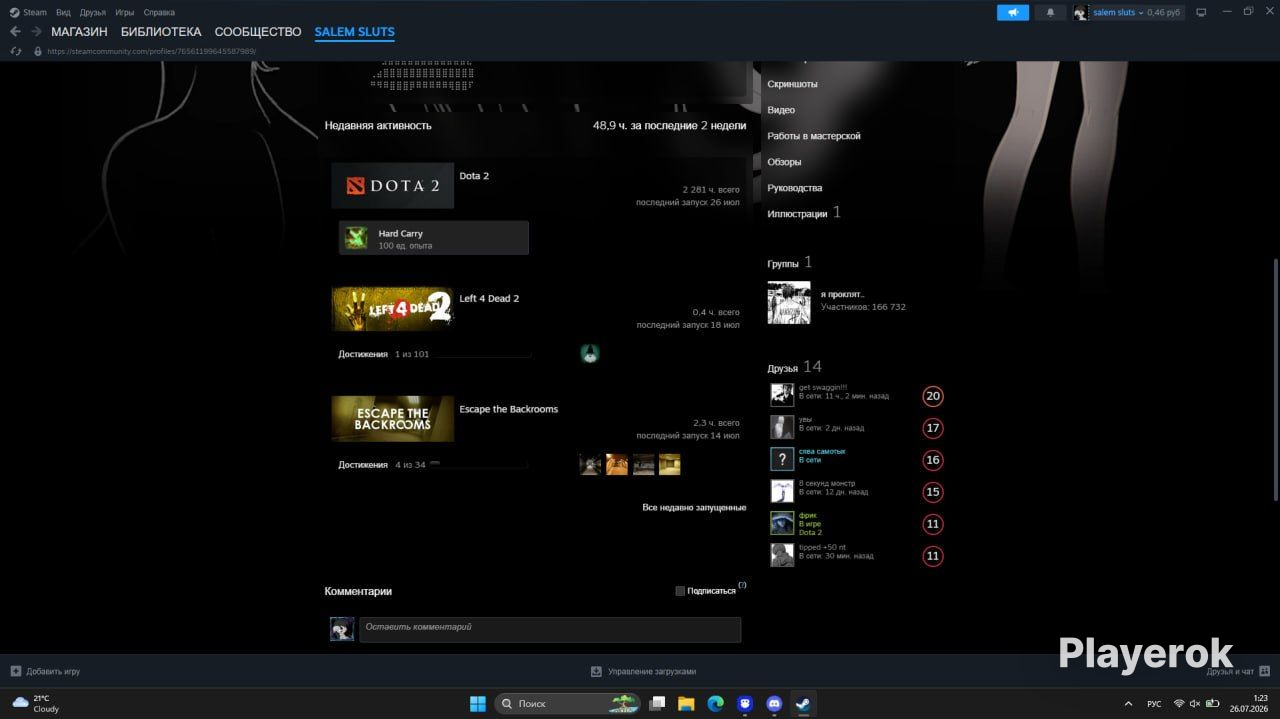Viewport: 1280px width, 719px height.
Task: Open the Escape the Backrooms title link
Action: (508, 409)
